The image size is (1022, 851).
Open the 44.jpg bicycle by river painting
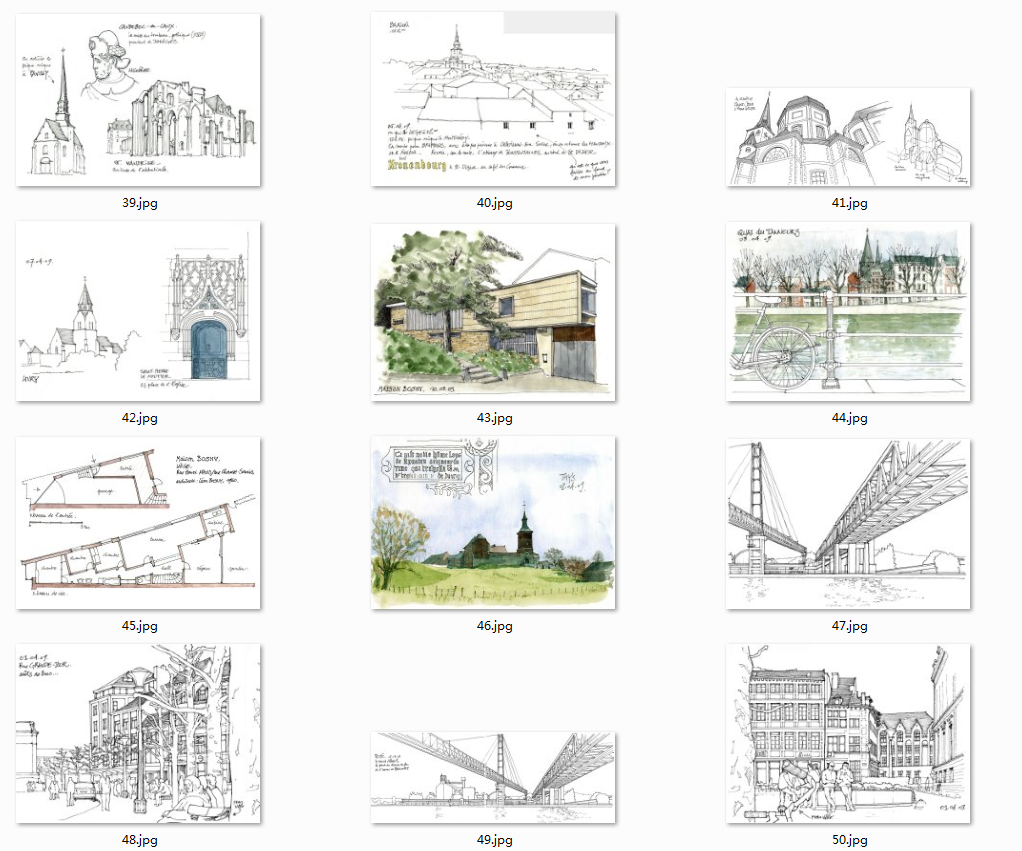tap(848, 311)
